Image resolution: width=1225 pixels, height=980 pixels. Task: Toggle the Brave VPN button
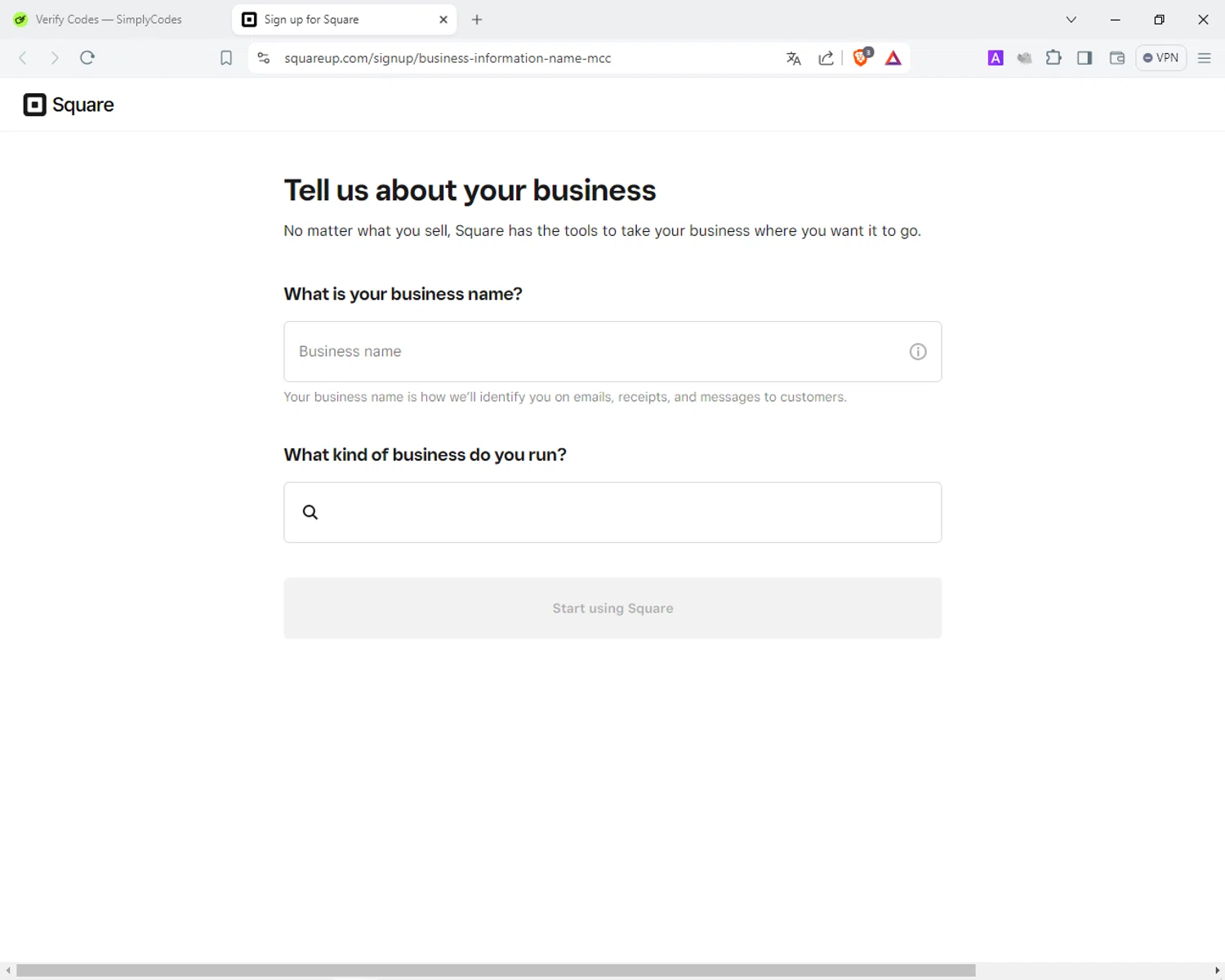(1160, 58)
